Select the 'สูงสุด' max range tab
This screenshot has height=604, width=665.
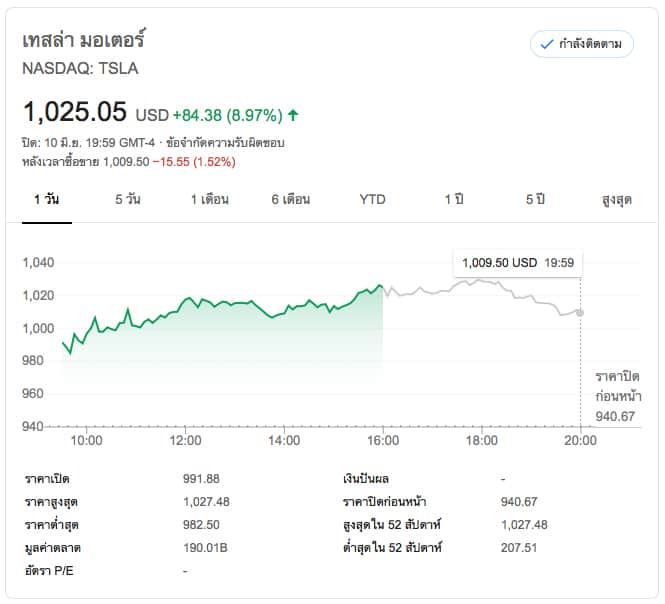coord(617,199)
